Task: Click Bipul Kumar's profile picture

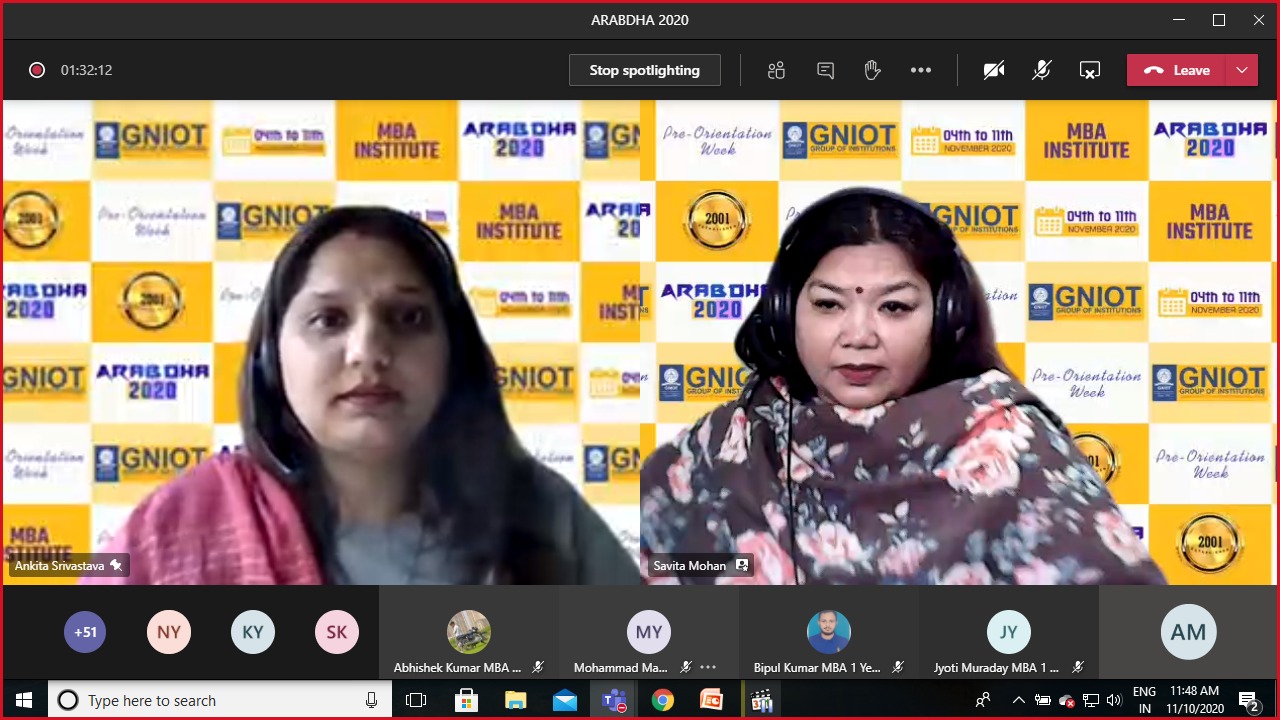Action: (x=829, y=632)
